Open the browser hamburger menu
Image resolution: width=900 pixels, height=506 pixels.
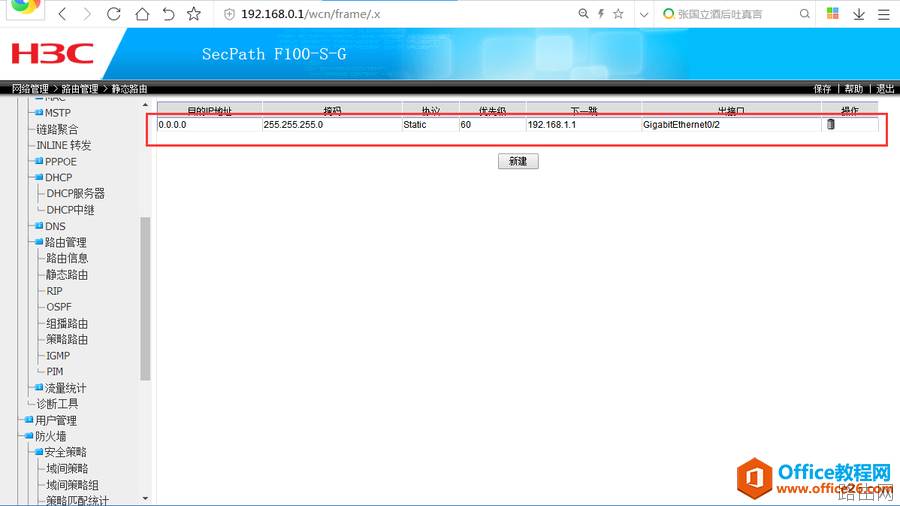(x=884, y=14)
